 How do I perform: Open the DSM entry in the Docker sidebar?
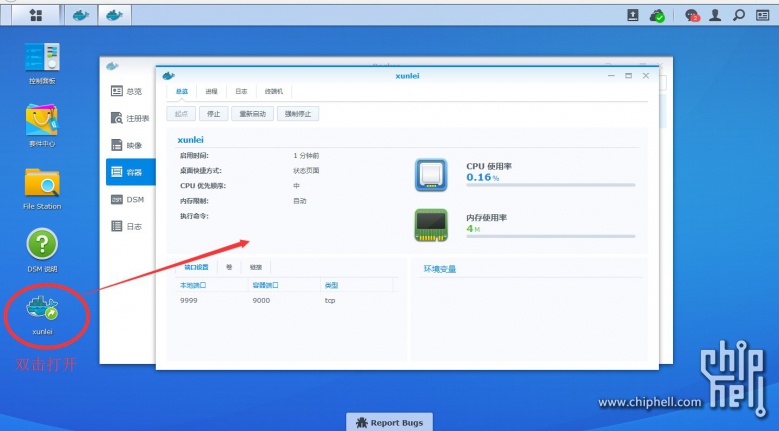128,199
